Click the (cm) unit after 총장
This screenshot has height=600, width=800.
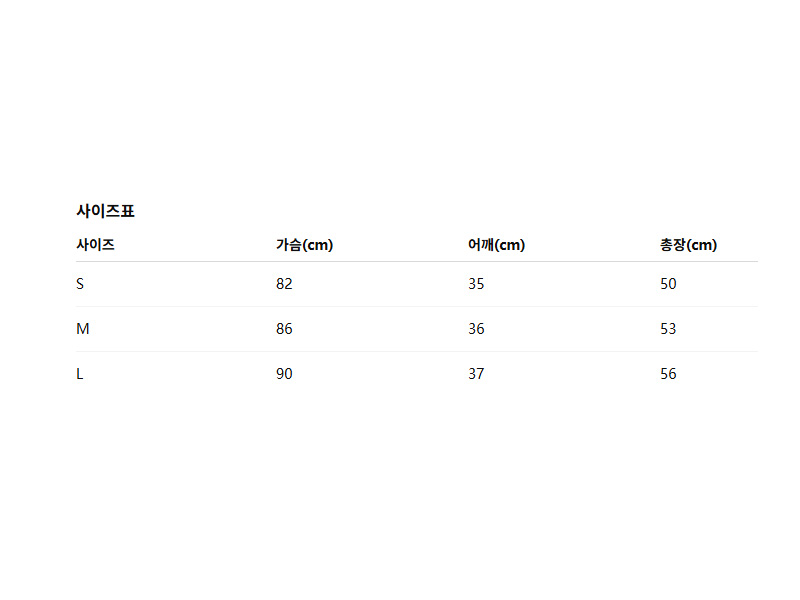[x=702, y=245]
